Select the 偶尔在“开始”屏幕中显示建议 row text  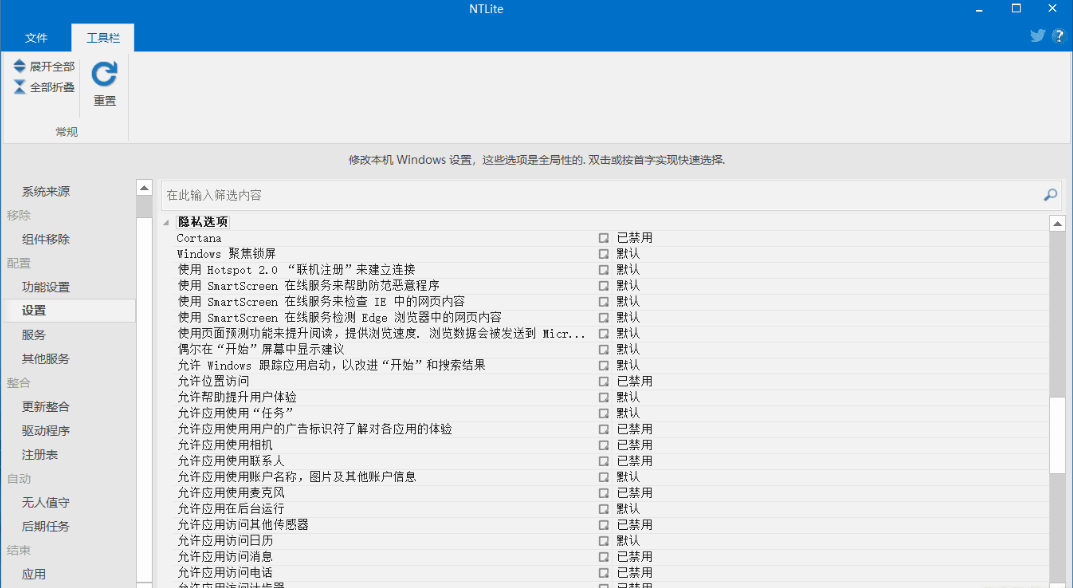point(261,350)
